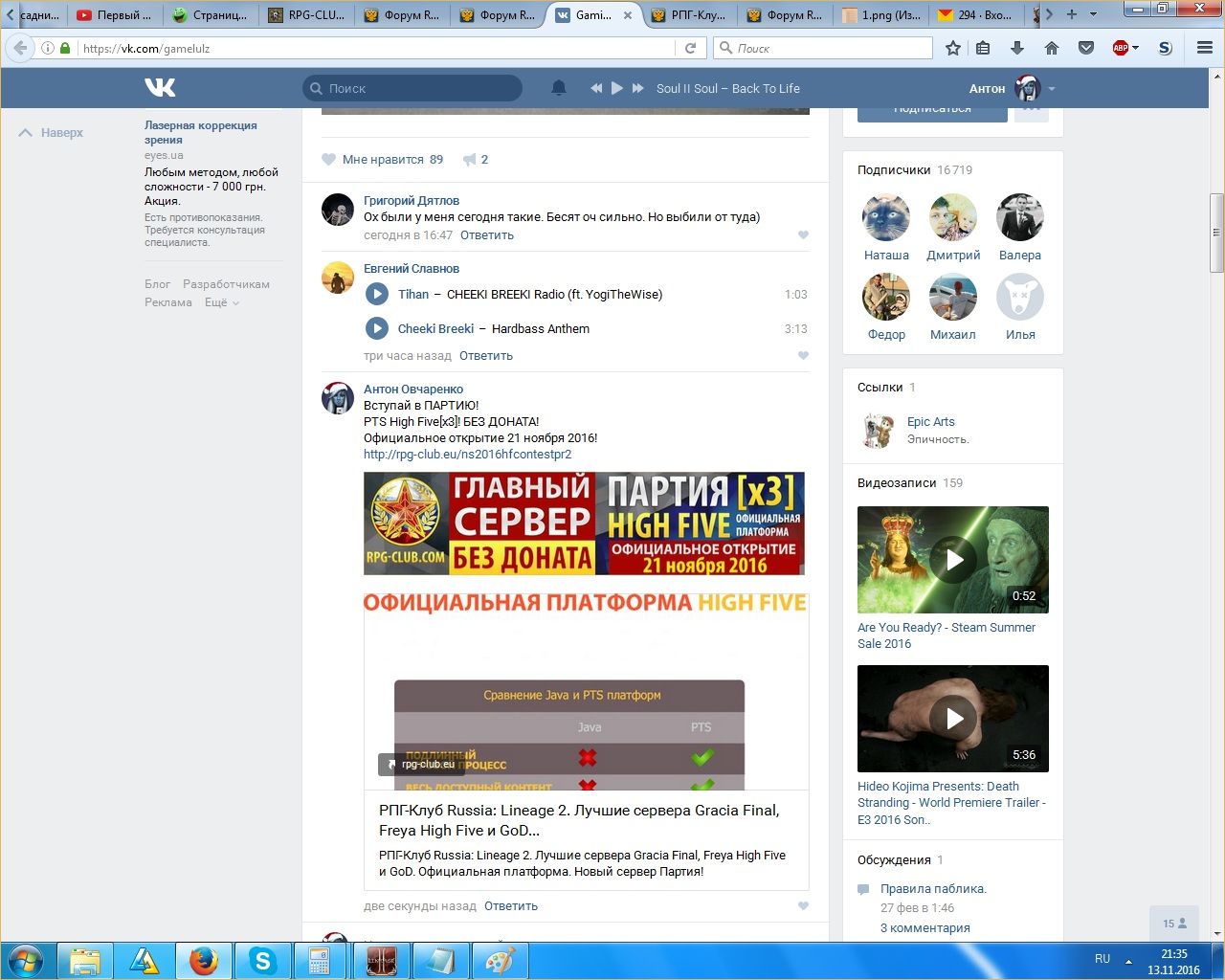
Task: Play the Soul II Soul track in header
Action: coord(617,88)
